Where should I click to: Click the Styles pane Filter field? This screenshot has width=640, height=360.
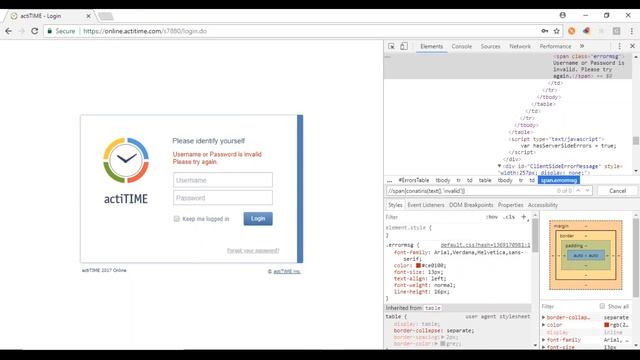(x=433, y=217)
